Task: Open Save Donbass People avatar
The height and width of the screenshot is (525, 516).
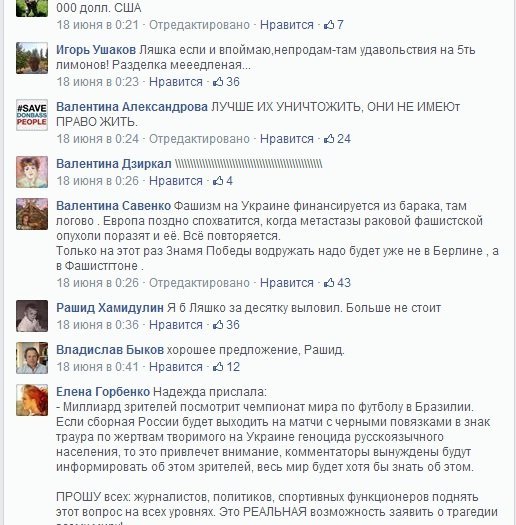Action: (x=32, y=115)
